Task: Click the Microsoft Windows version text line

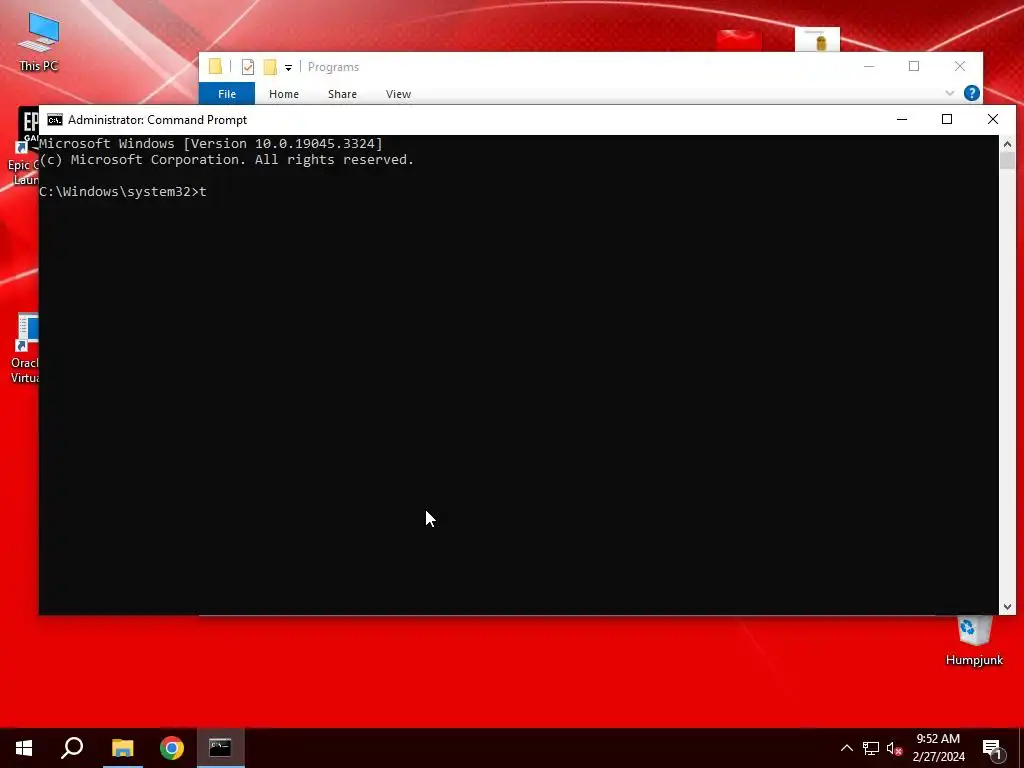Action: (211, 144)
